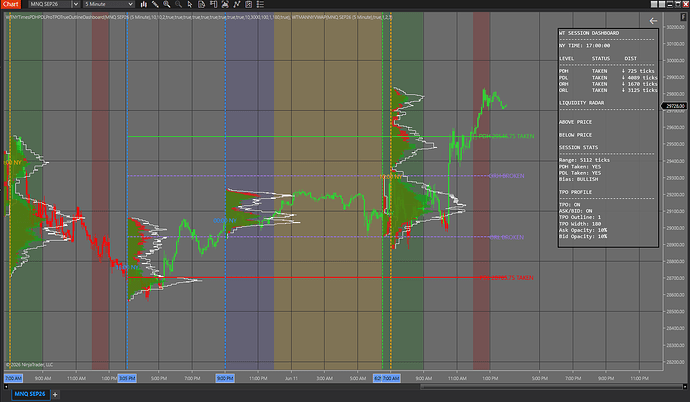Click the small F icon above price axis
This screenshot has width=690, height=402.
pos(683,17)
